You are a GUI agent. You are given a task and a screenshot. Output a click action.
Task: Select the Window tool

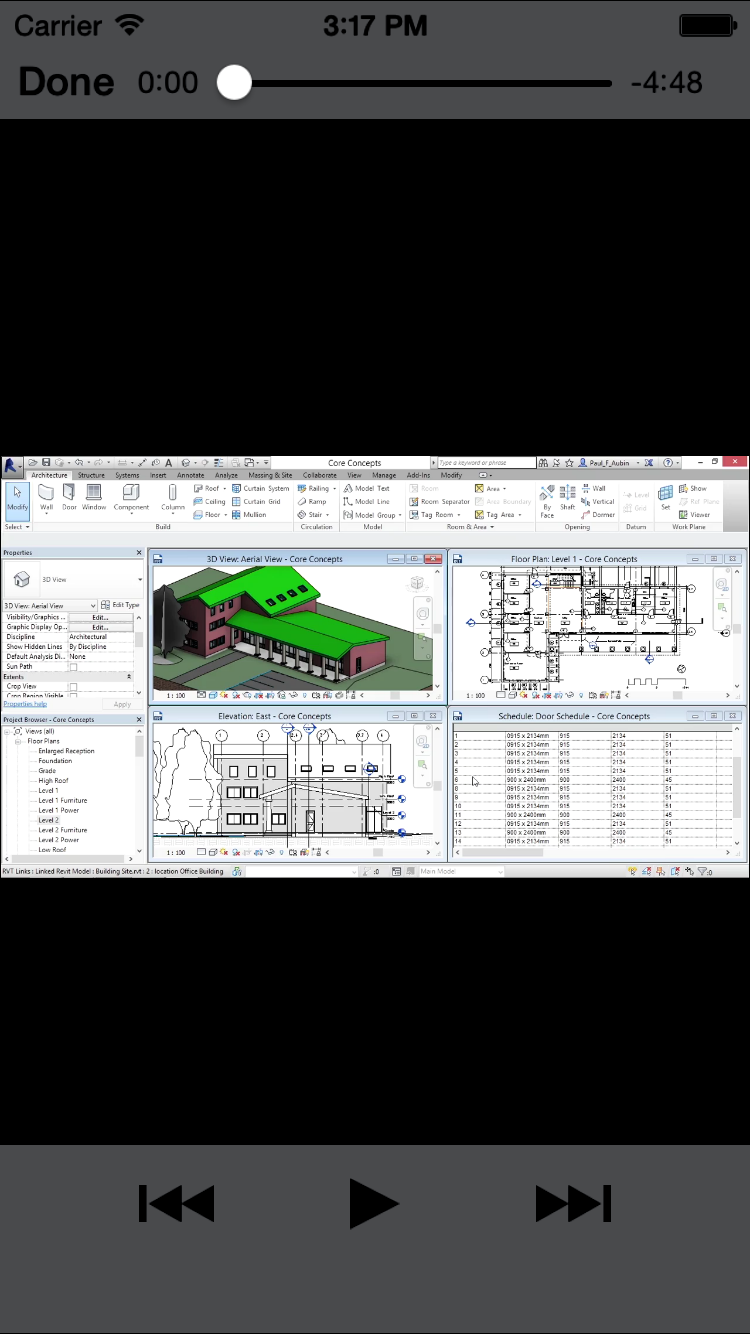click(94, 498)
